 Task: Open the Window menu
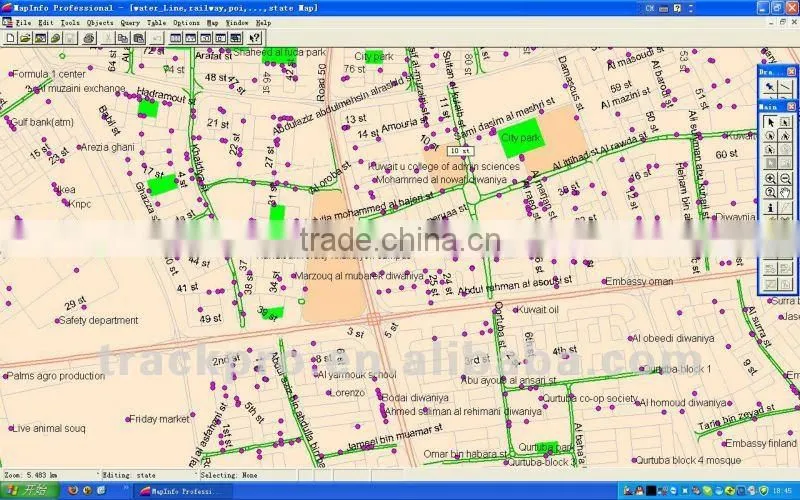(x=237, y=23)
